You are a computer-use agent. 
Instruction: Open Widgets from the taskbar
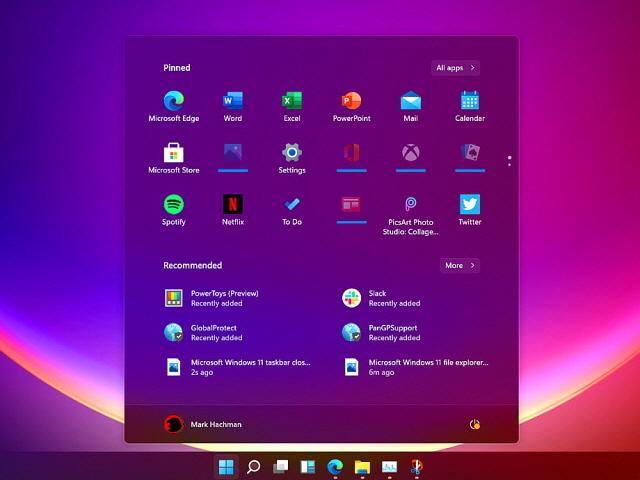(x=307, y=467)
